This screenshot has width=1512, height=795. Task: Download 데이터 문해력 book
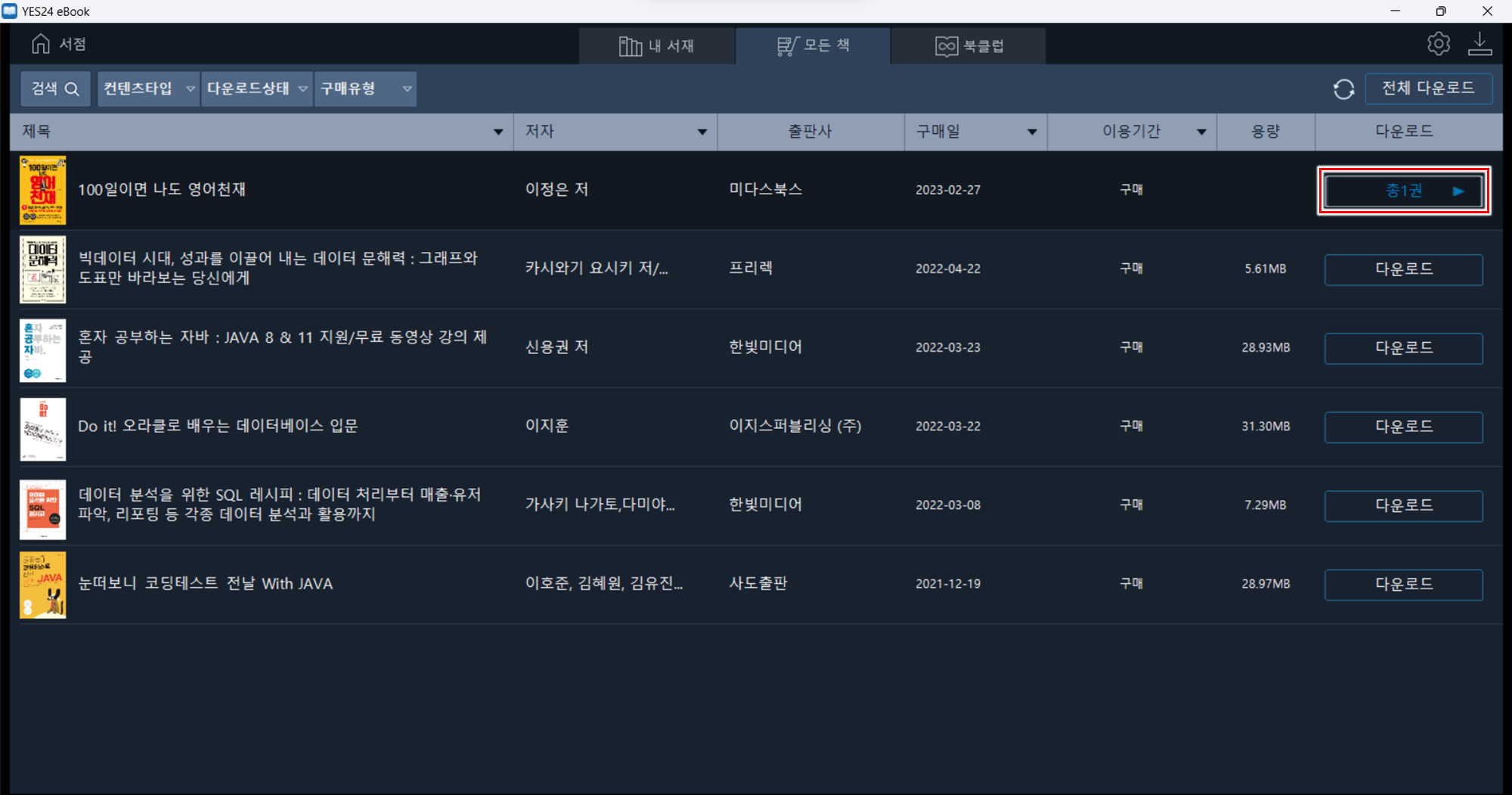click(x=1404, y=269)
